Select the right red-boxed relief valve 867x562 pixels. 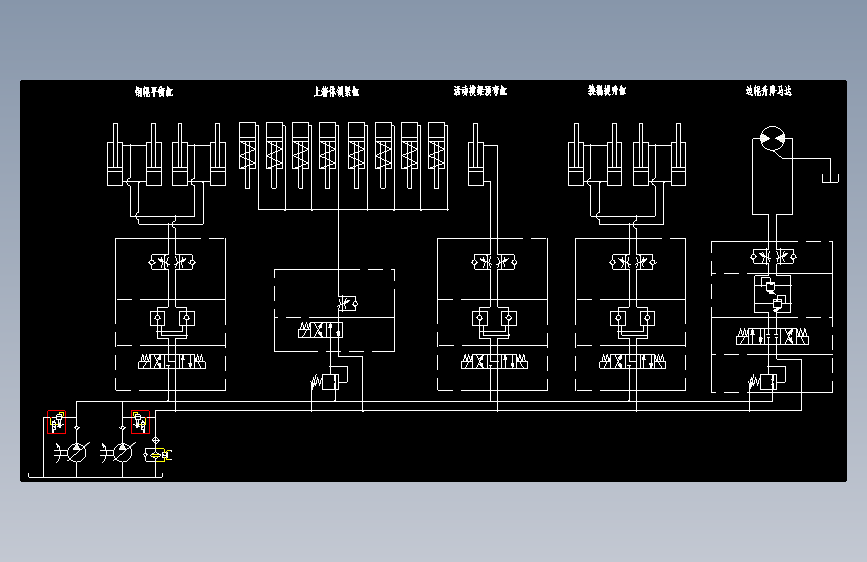(140, 422)
